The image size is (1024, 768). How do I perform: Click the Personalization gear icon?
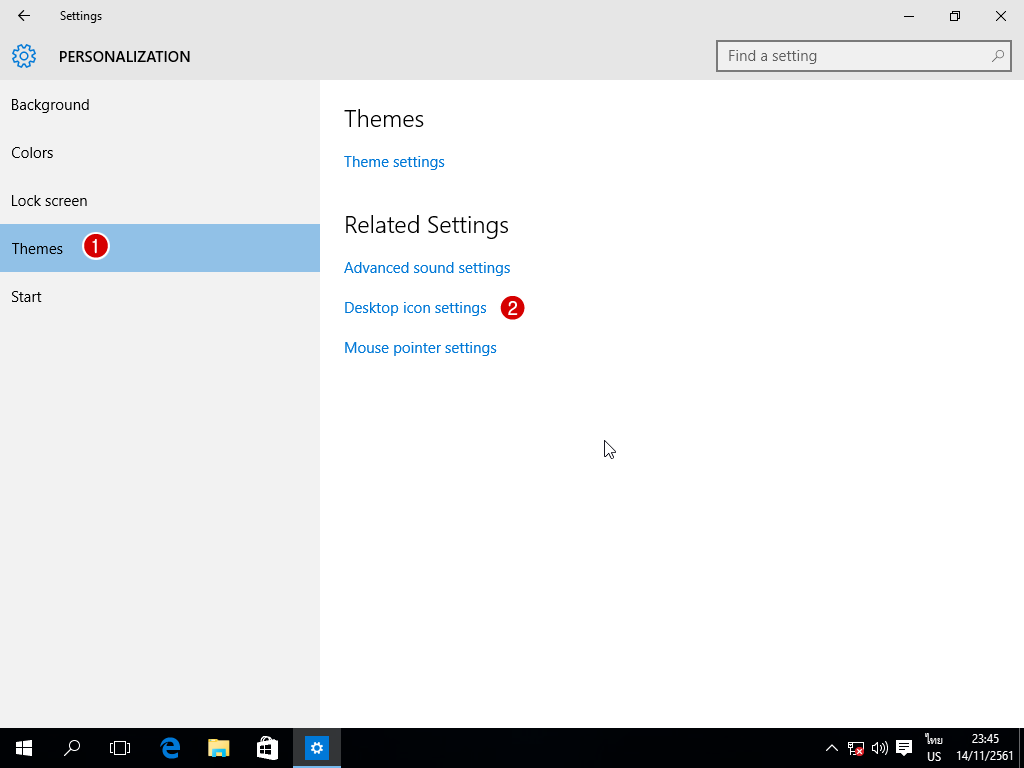24,56
